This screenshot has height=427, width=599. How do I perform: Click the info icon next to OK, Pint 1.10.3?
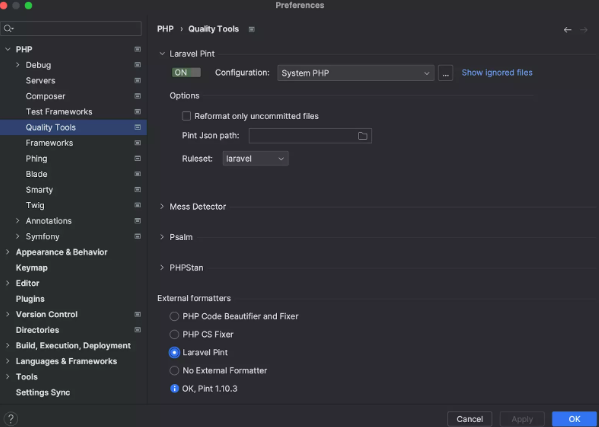pyautogui.click(x=174, y=388)
